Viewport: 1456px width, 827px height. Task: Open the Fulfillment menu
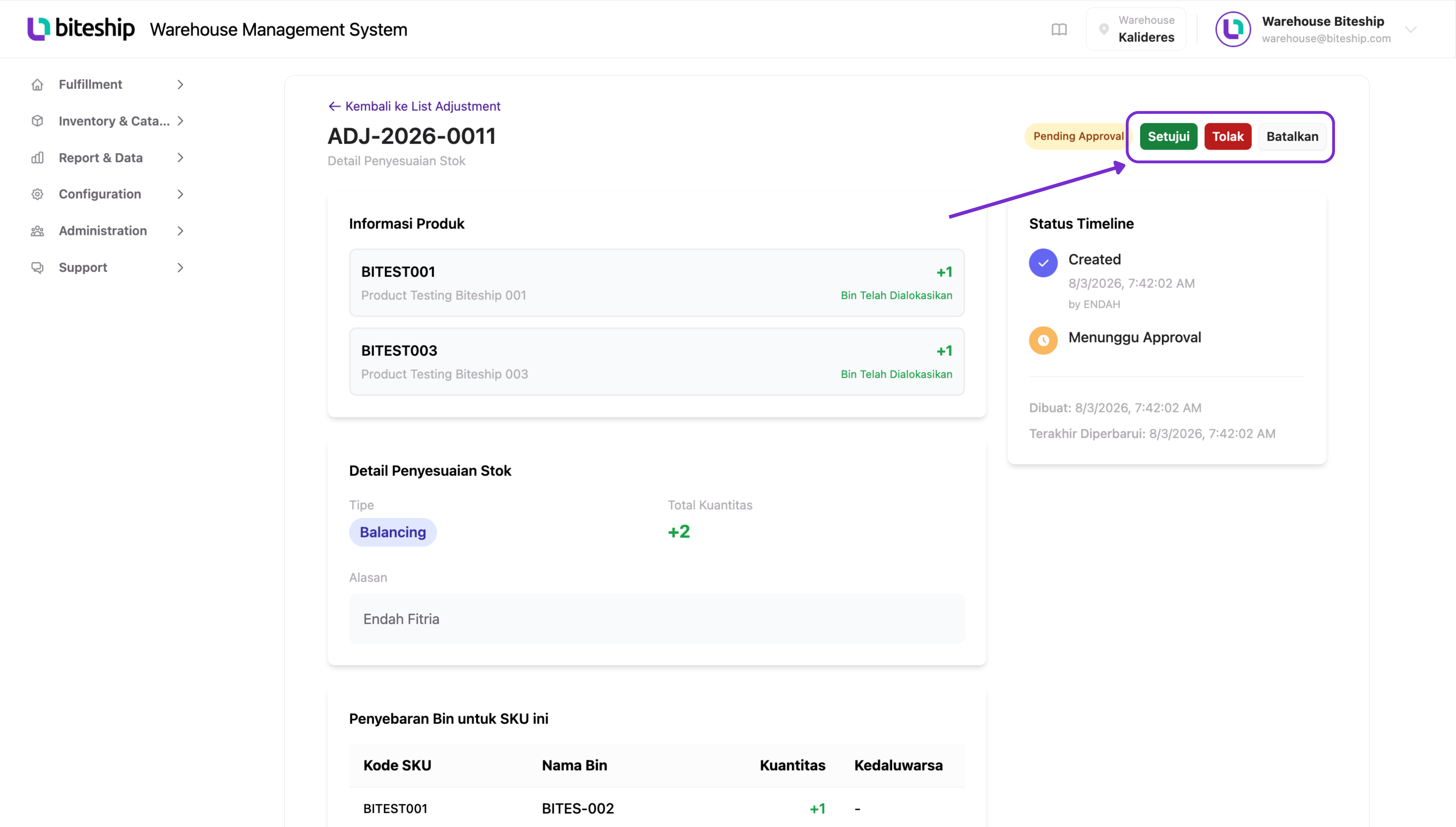(108, 85)
